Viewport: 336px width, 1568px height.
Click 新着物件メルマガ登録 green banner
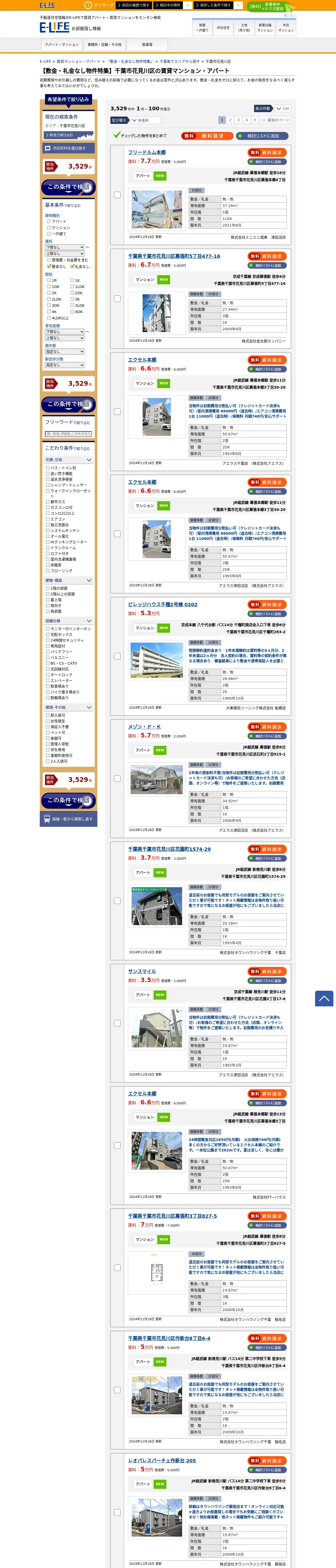(271, 7)
